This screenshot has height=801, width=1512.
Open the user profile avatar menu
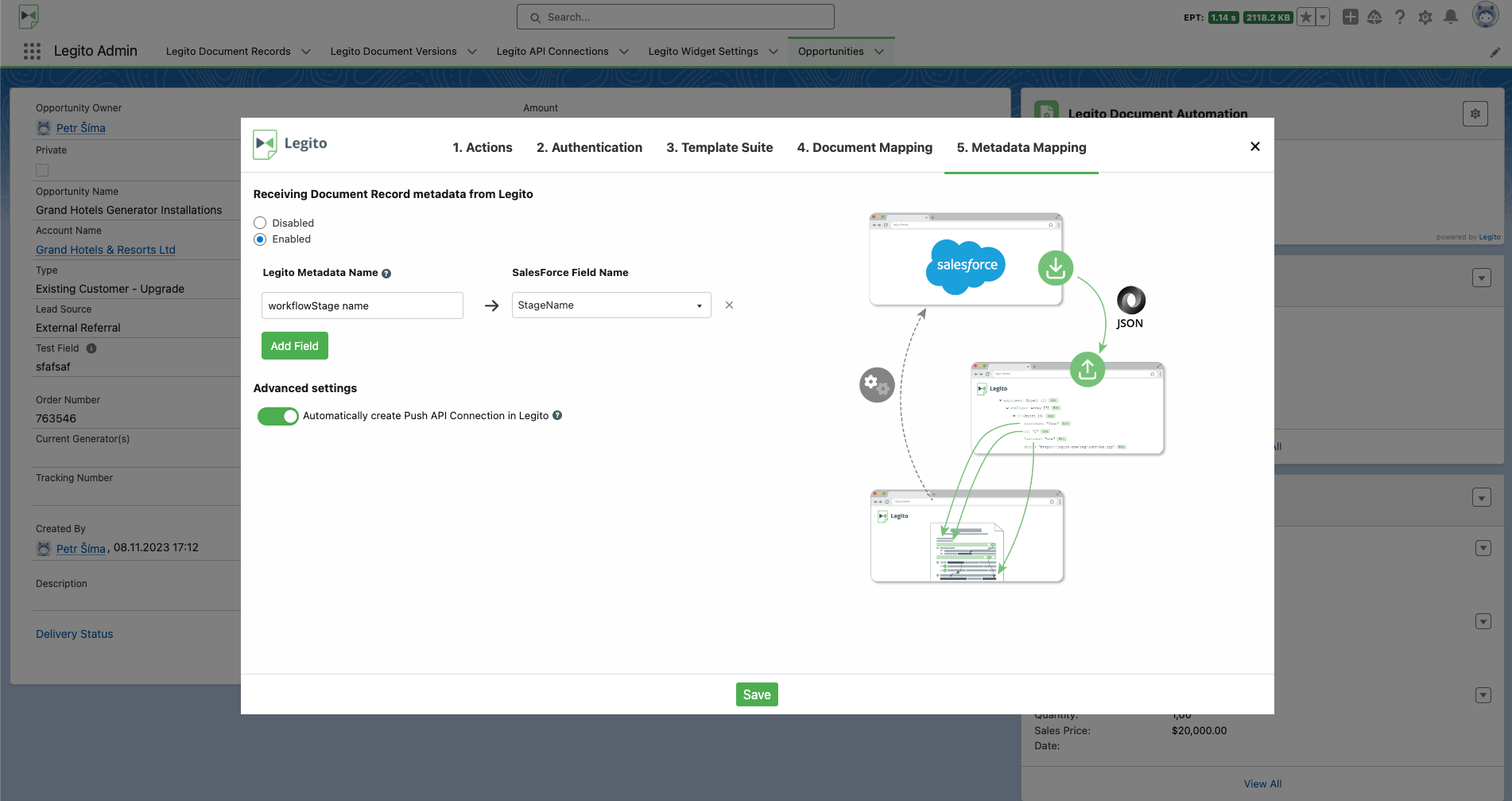(x=1485, y=15)
